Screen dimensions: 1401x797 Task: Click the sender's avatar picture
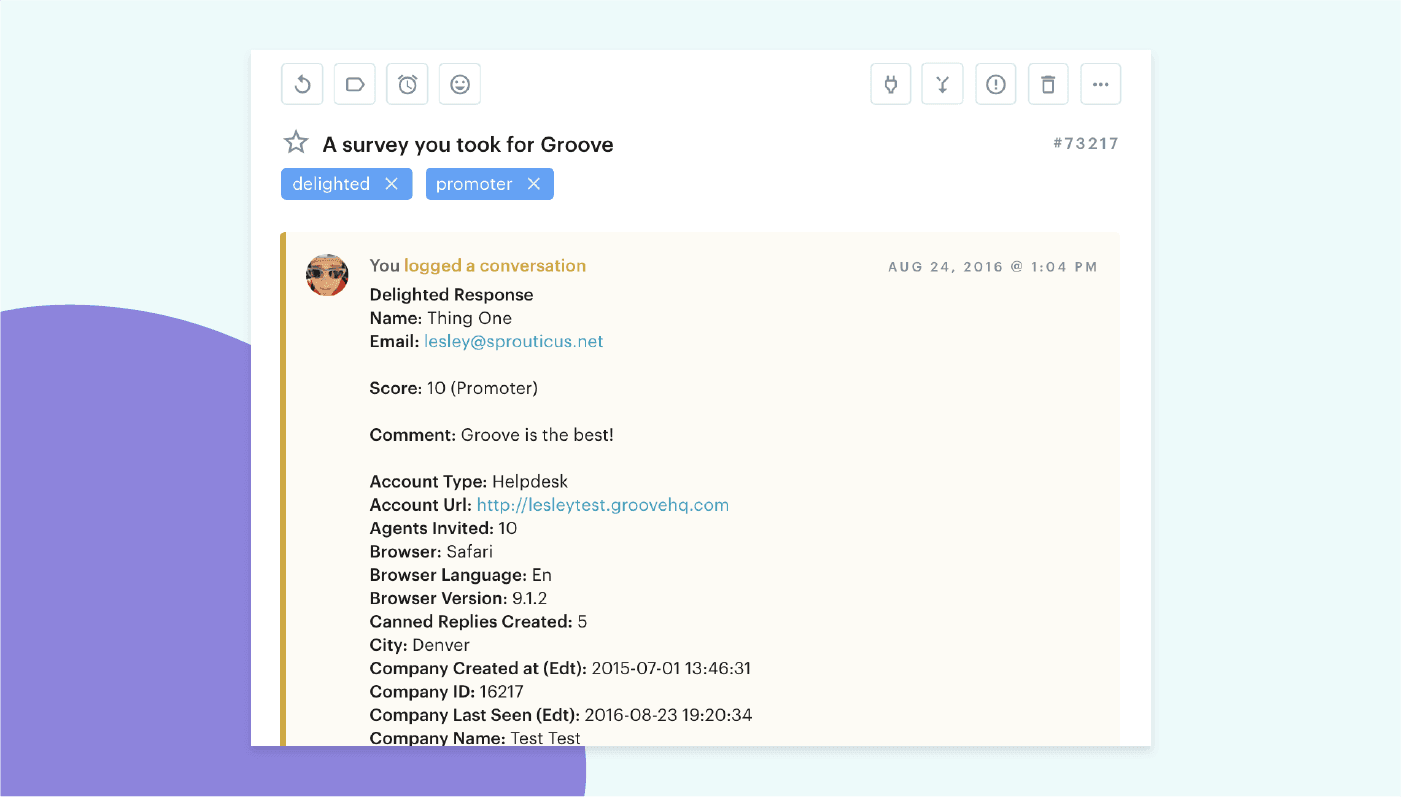[327, 275]
